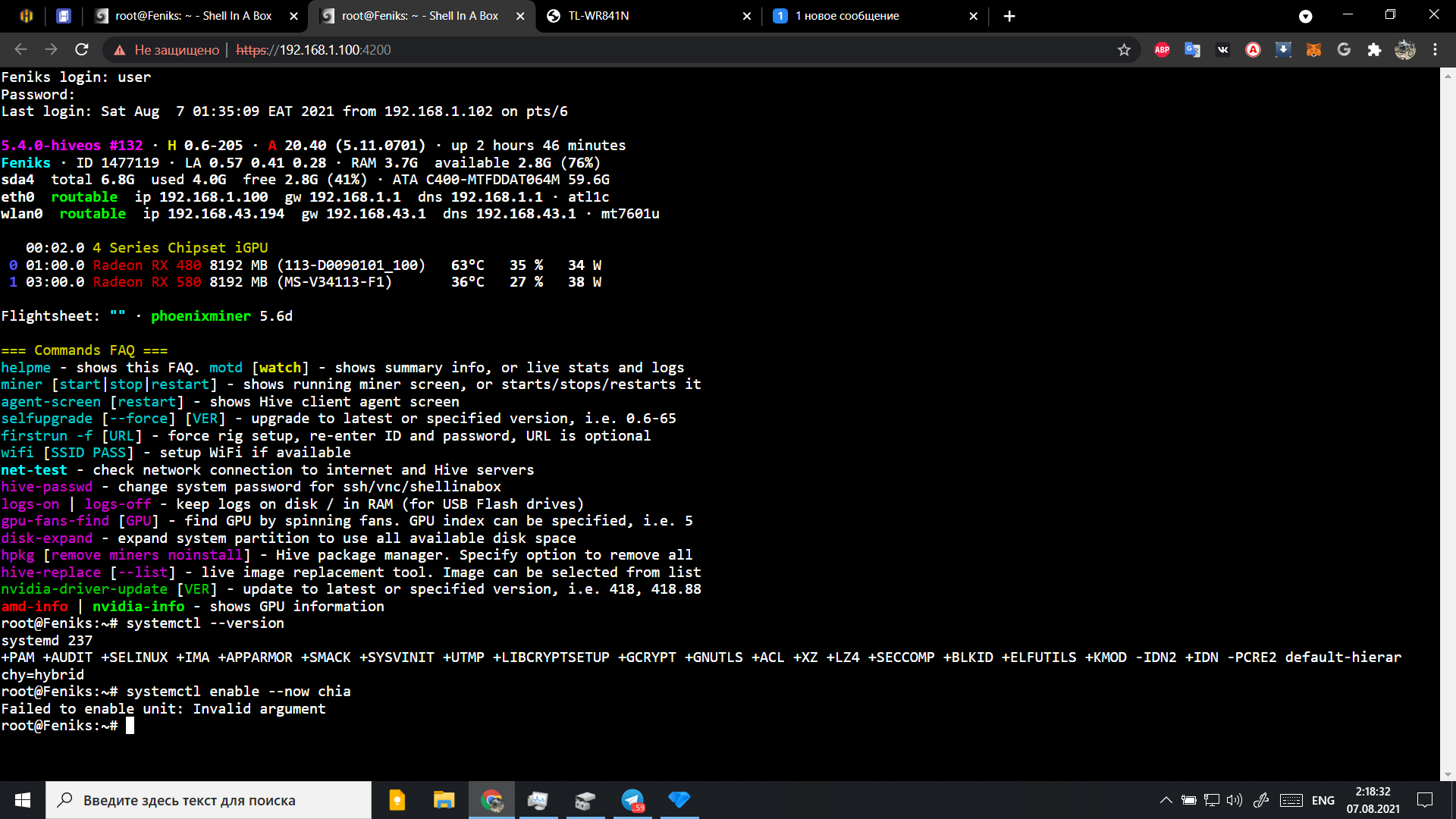Open the network tray icon
This screenshot has width=1456, height=819.
[x=1212, y=800]
